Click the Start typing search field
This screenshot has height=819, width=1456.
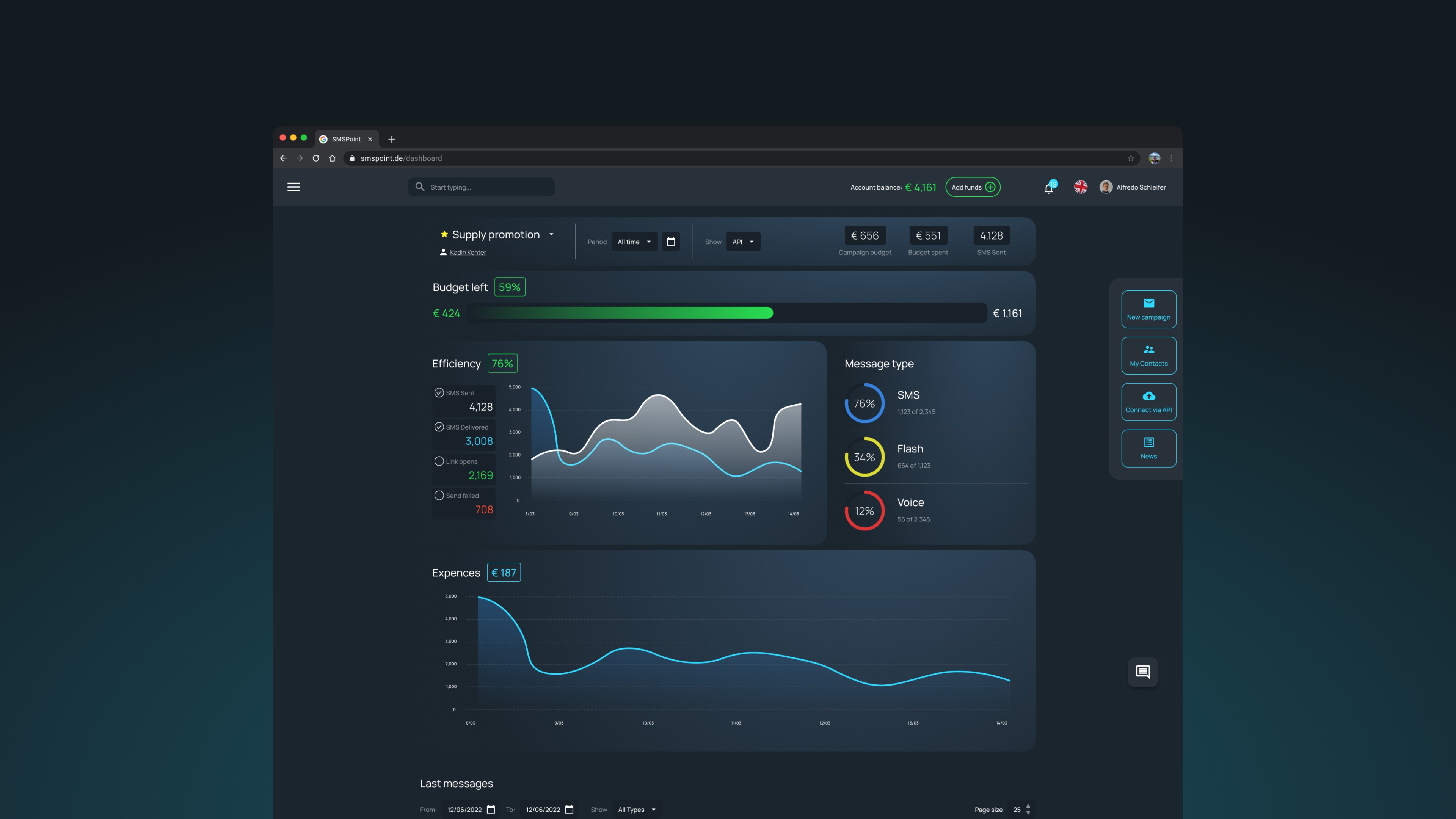[x=486, y=187]
